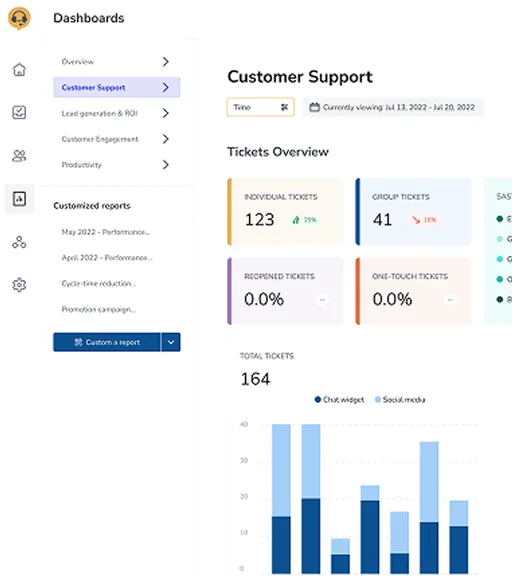Image resolution: width=512 pixels, height=578 pixels.
Task: Click the Group Tickets value 41
Action: click(382, 220)
